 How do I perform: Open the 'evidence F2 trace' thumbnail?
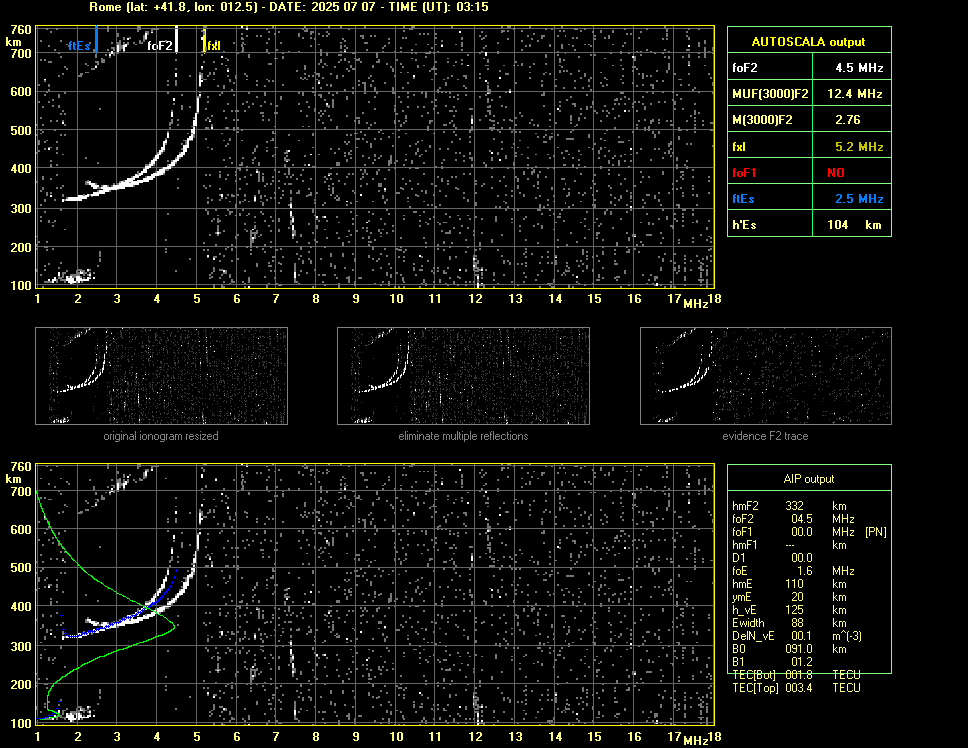(766, 376)
